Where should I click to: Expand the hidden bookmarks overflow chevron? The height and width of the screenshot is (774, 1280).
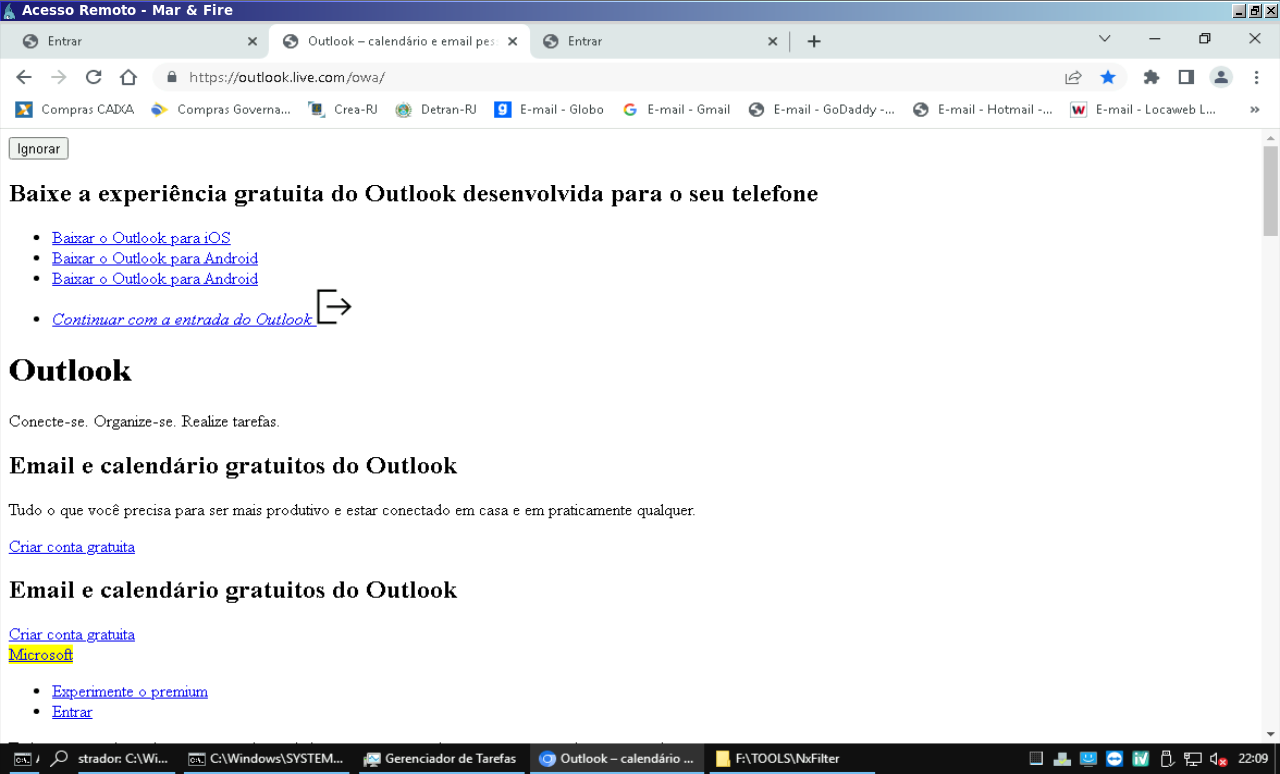click(x=1255, y=110)
